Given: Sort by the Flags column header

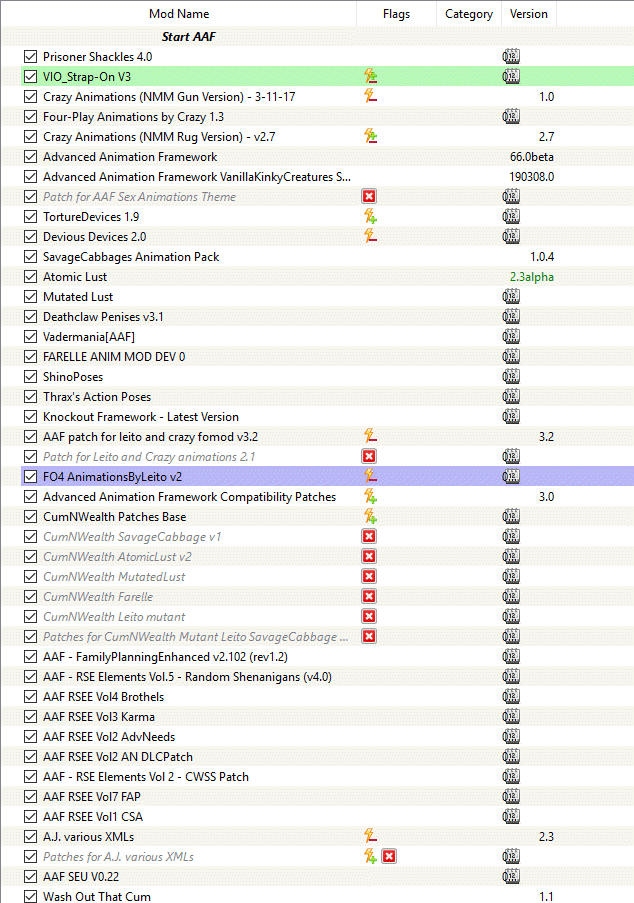Looking at the screenshot, I should [x=396, y=14].
